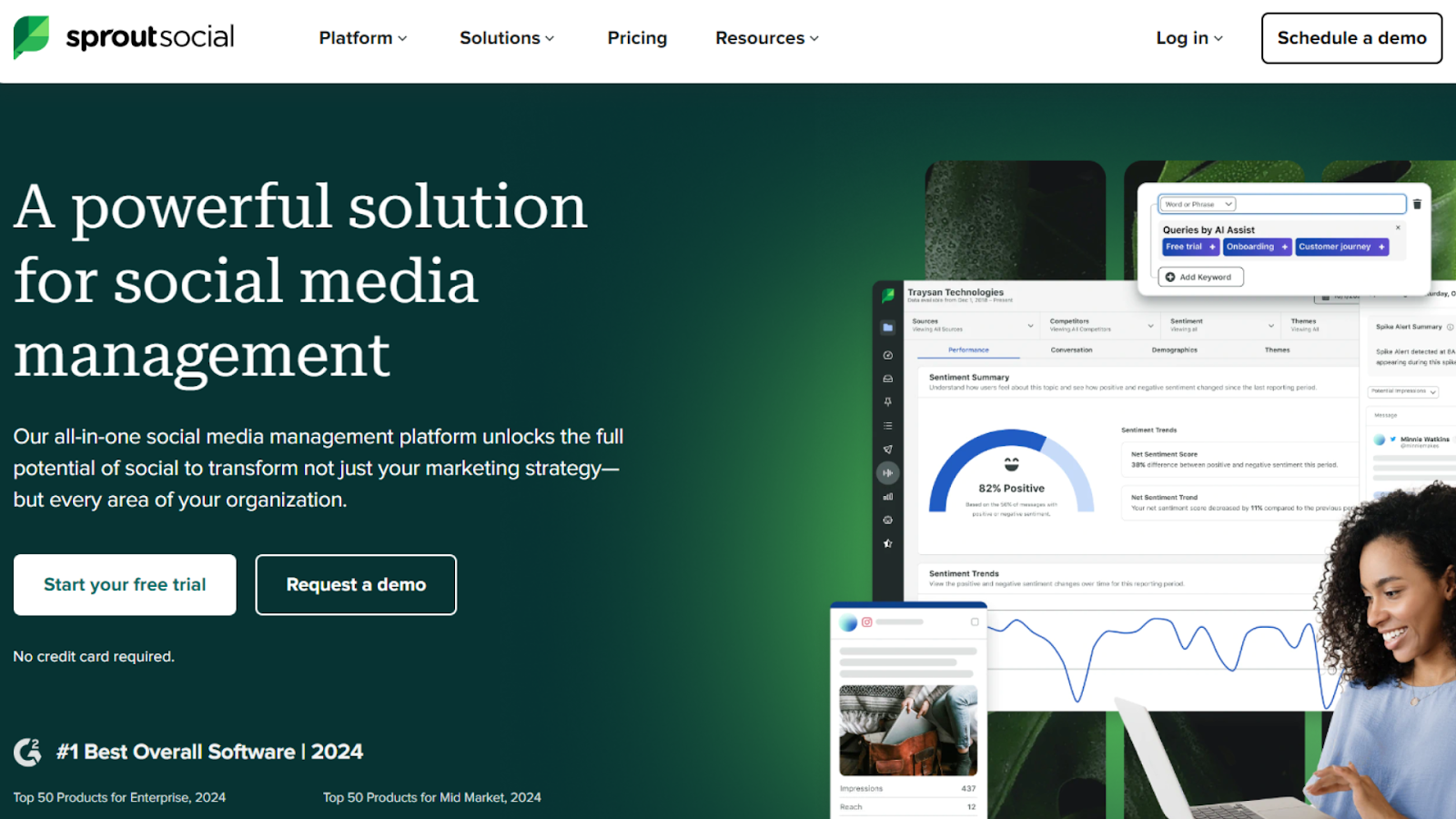
Task: Click the folder icon in dashboard sidebar
Action: 888,328
